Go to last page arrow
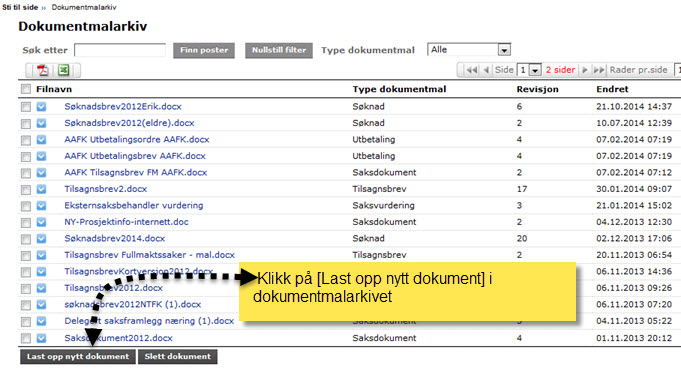Viewport: 681px width, 380px height. [x=599, y=70]
